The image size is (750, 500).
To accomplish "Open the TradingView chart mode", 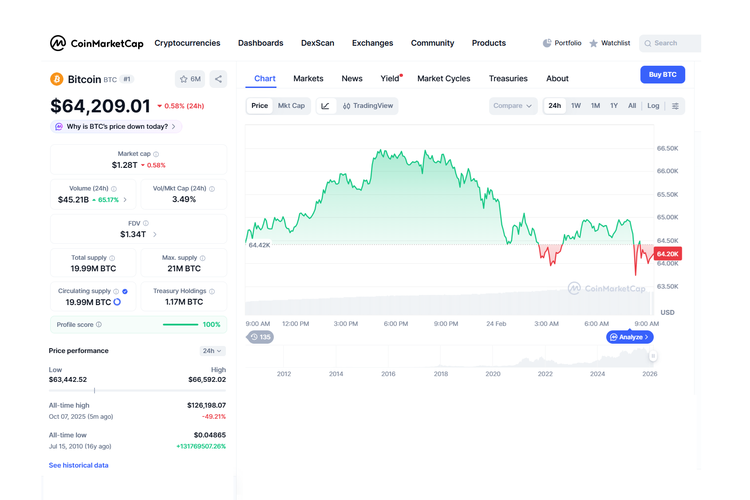I will [x=367, y=106].
